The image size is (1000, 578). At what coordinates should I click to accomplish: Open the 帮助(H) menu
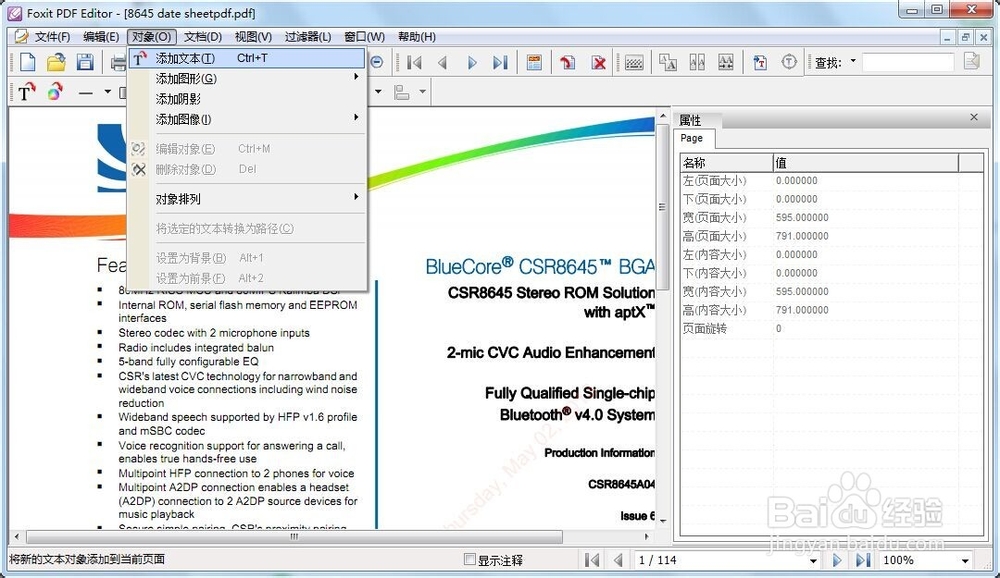(416, 37)
